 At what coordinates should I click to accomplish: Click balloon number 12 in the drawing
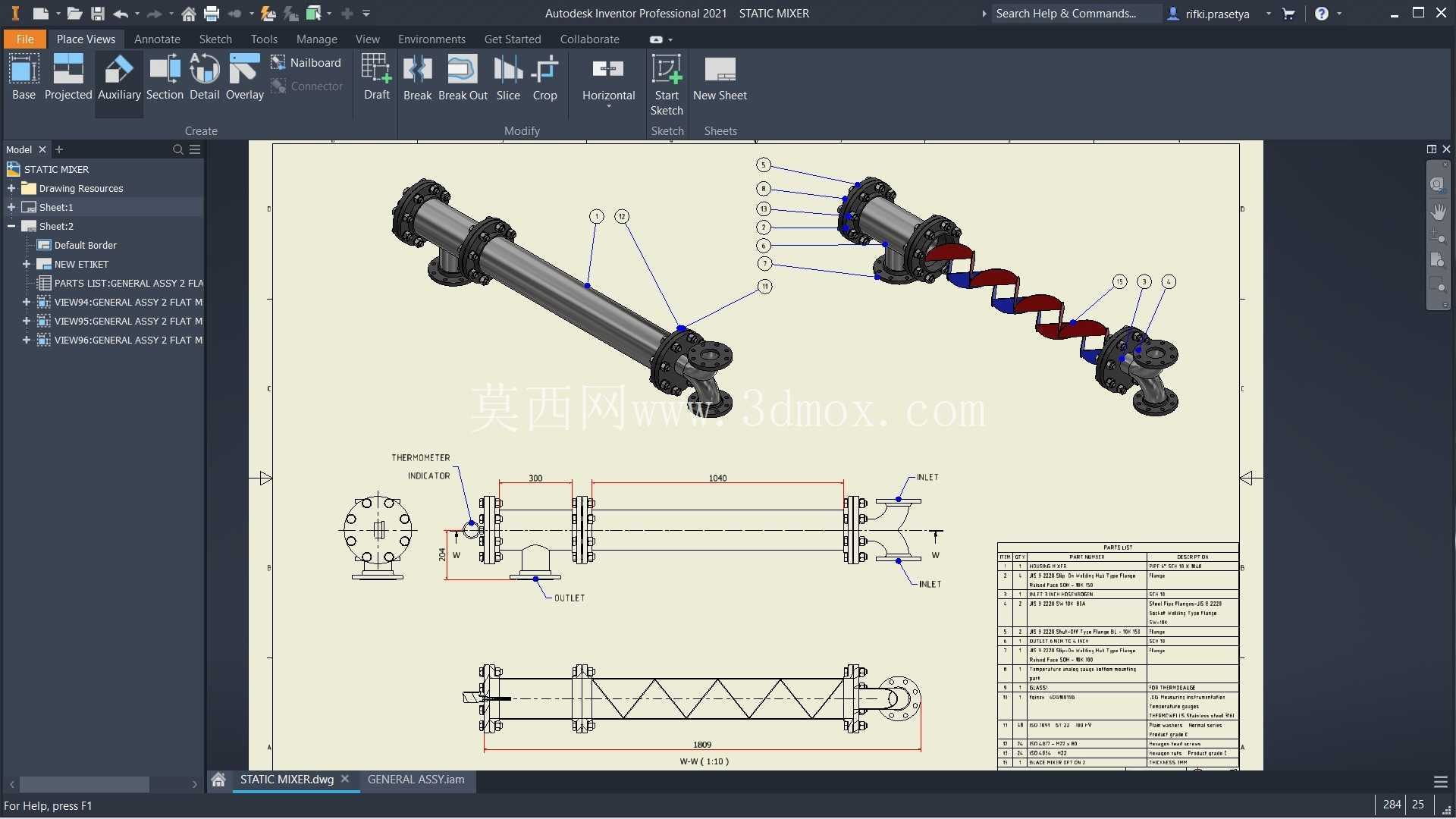tap(622, 217)
